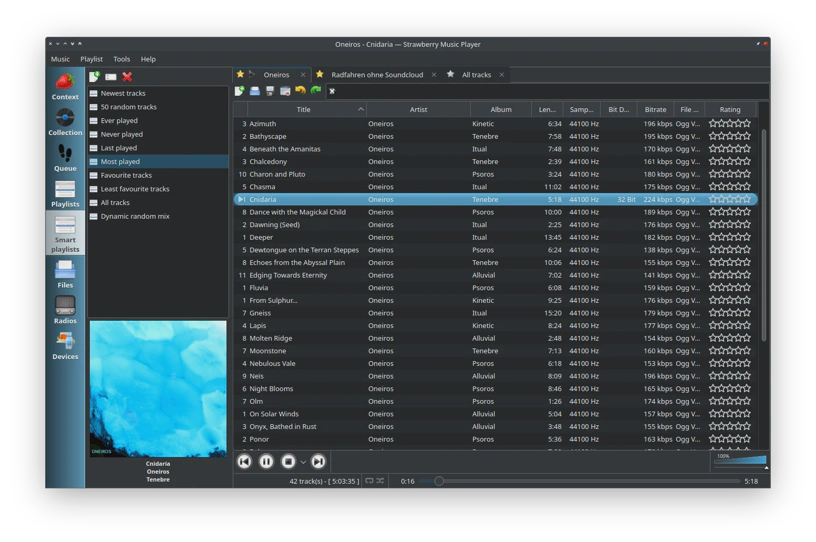Sort by the Bitrate column header
The height and width of the screenshot is (542, 816).
point(655,109)
